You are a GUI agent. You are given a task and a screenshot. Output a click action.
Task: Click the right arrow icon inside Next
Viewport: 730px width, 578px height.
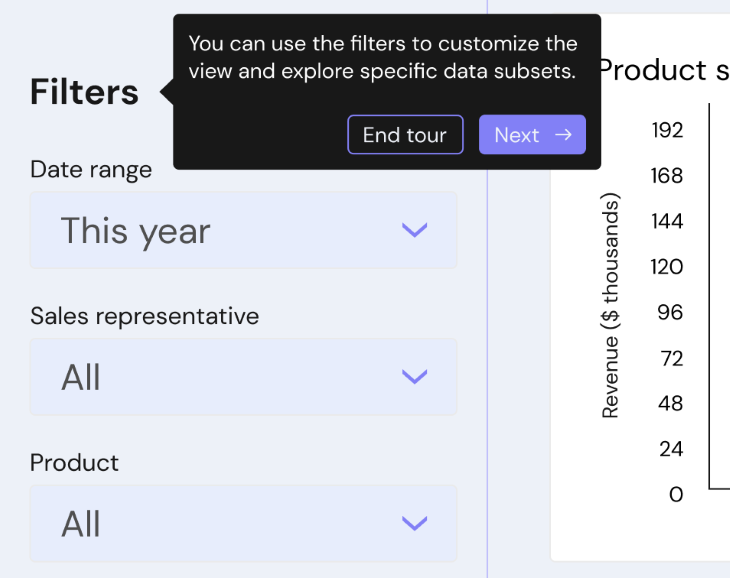(563, 134)
